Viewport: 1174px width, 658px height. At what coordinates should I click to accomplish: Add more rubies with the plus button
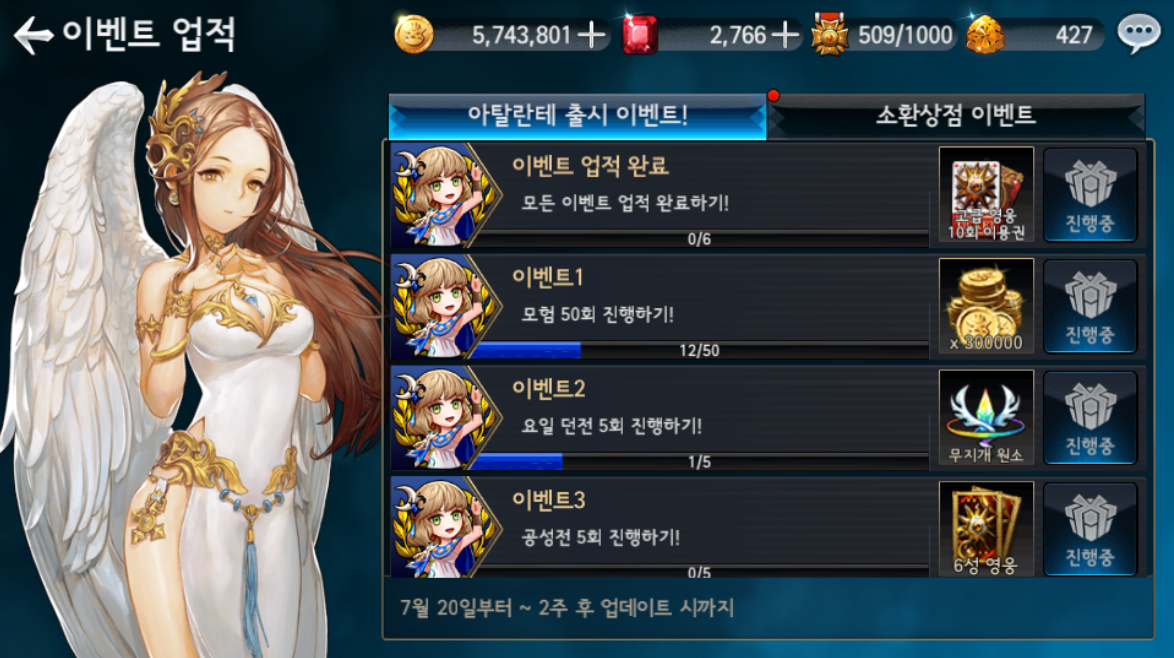click(x=785, y=34)
